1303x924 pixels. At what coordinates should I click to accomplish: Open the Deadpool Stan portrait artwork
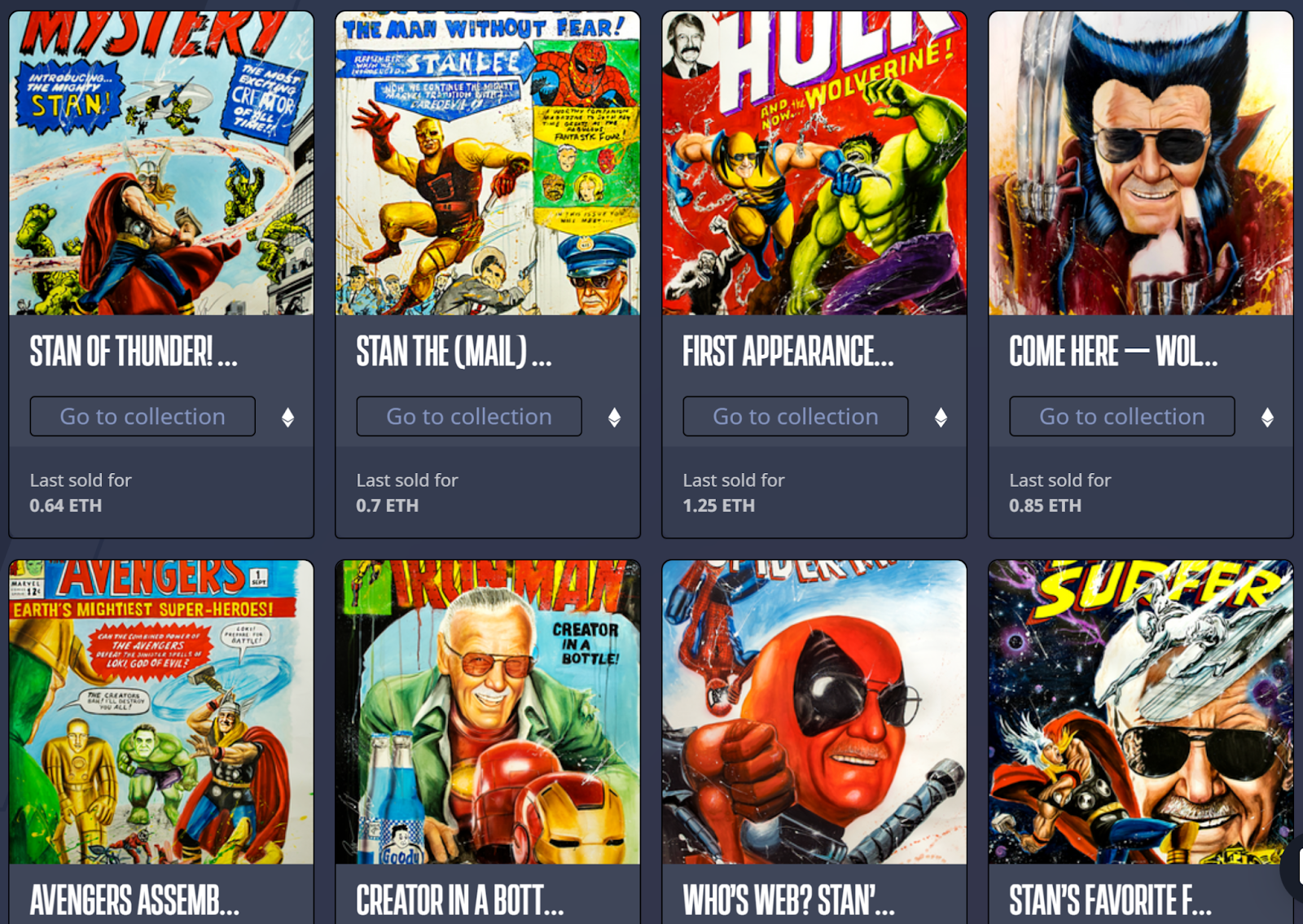(x=814, y=712)
